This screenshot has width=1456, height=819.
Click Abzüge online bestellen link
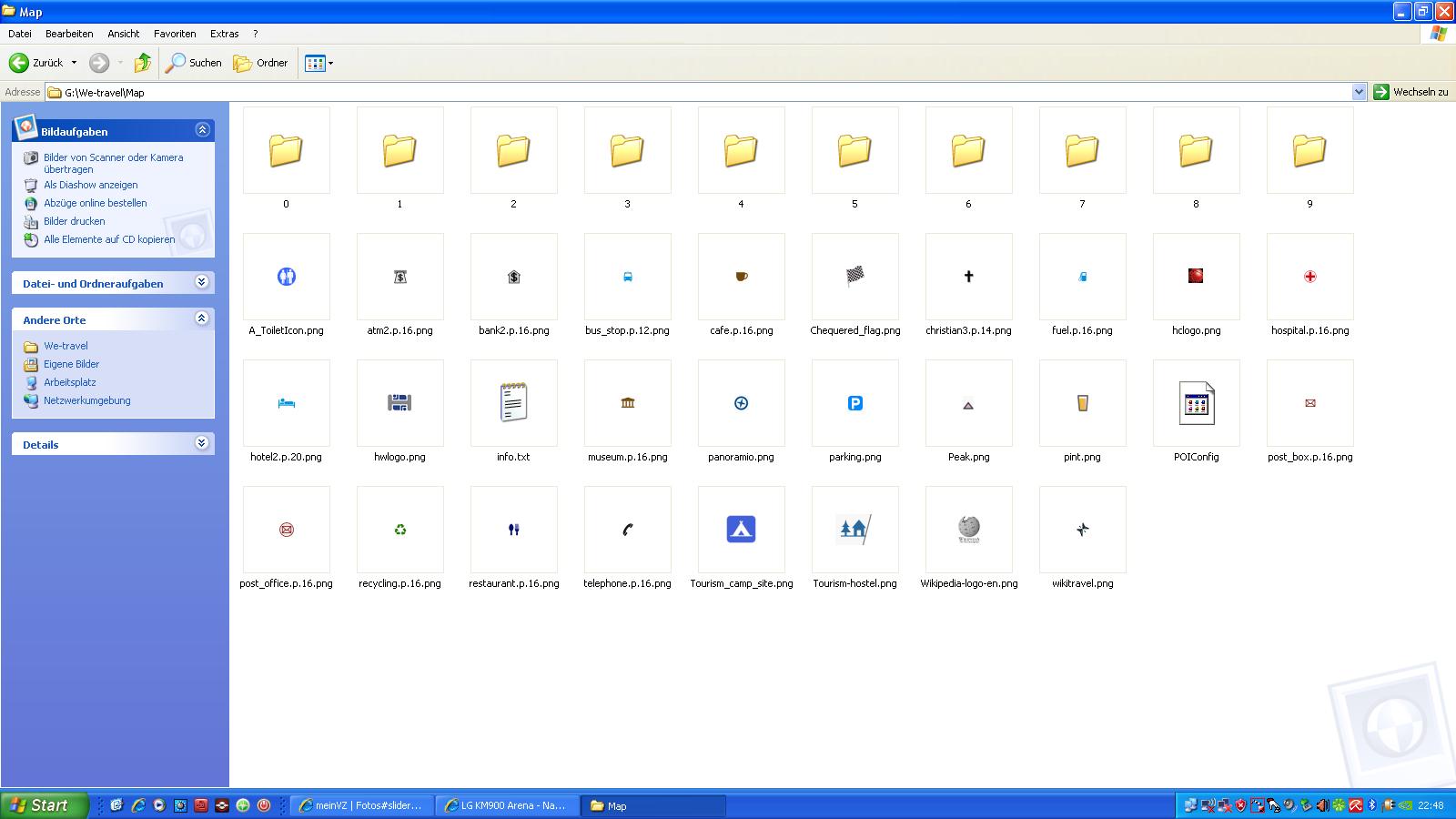(x=96, y=203)
